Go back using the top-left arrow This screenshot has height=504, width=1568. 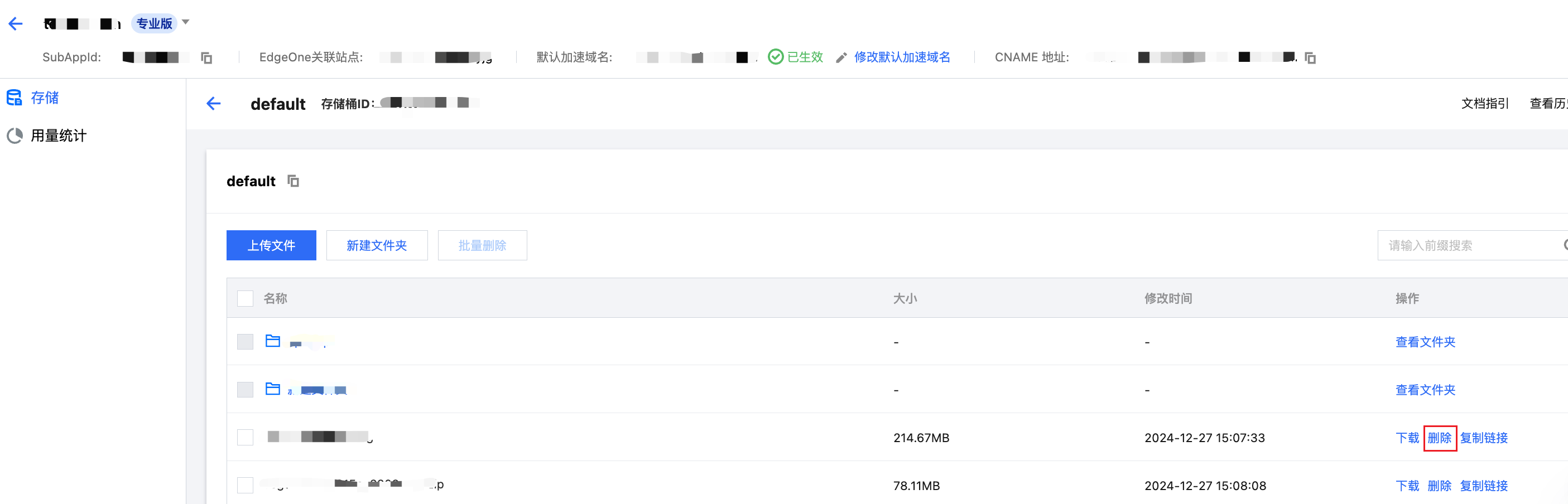click(x=15, y=24)
